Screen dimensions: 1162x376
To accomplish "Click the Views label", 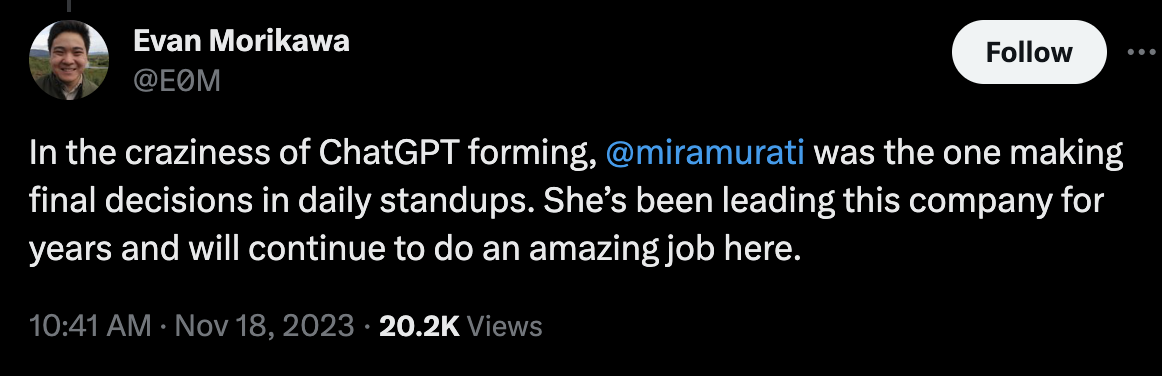I will pyautogui.click(x=505, y=326).
